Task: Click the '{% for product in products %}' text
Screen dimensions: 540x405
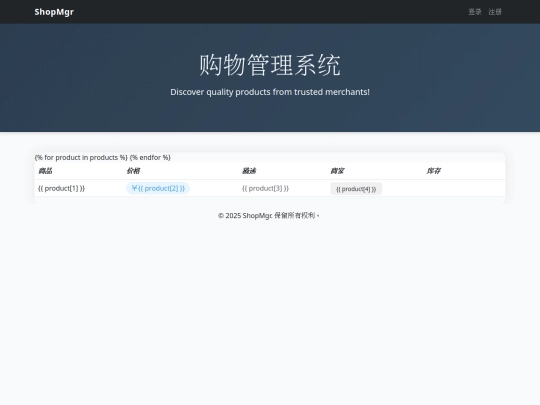Action: (x=81, y=157)
